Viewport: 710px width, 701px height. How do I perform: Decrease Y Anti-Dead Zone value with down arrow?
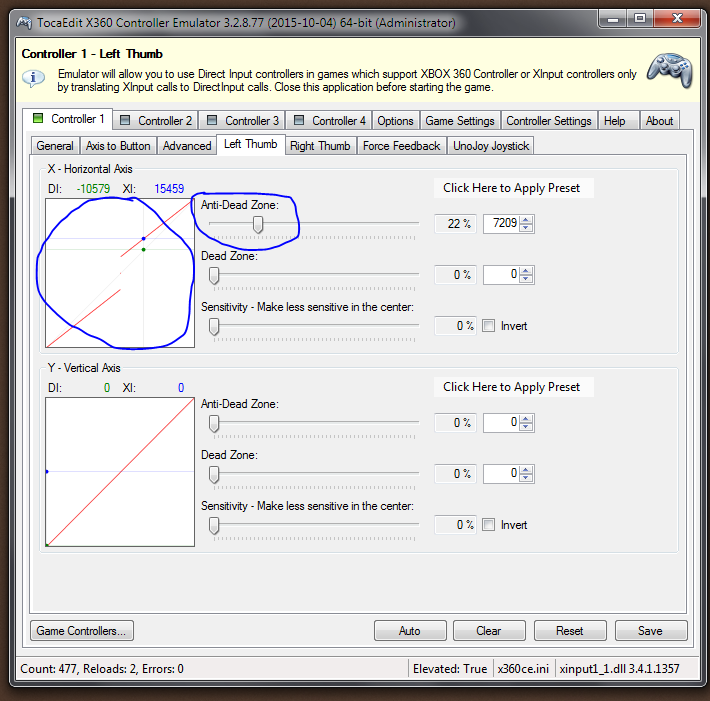point(526,427)
